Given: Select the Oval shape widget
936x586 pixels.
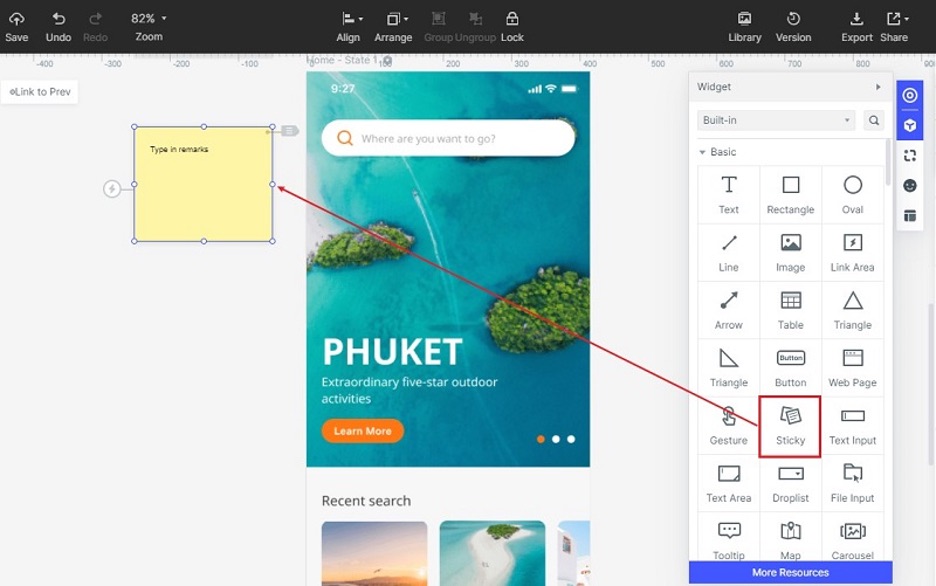Looking at the screenshot, I should coord(852,193).
